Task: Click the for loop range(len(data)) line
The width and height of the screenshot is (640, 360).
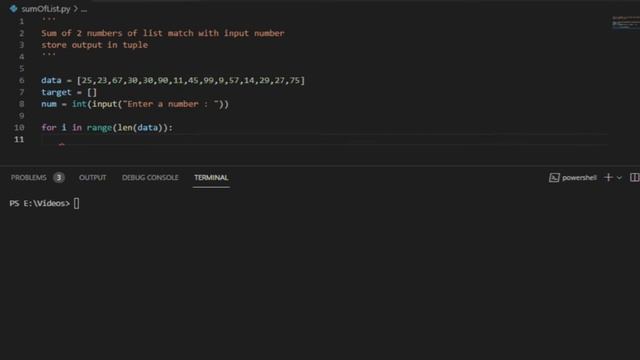Action: 107,128
